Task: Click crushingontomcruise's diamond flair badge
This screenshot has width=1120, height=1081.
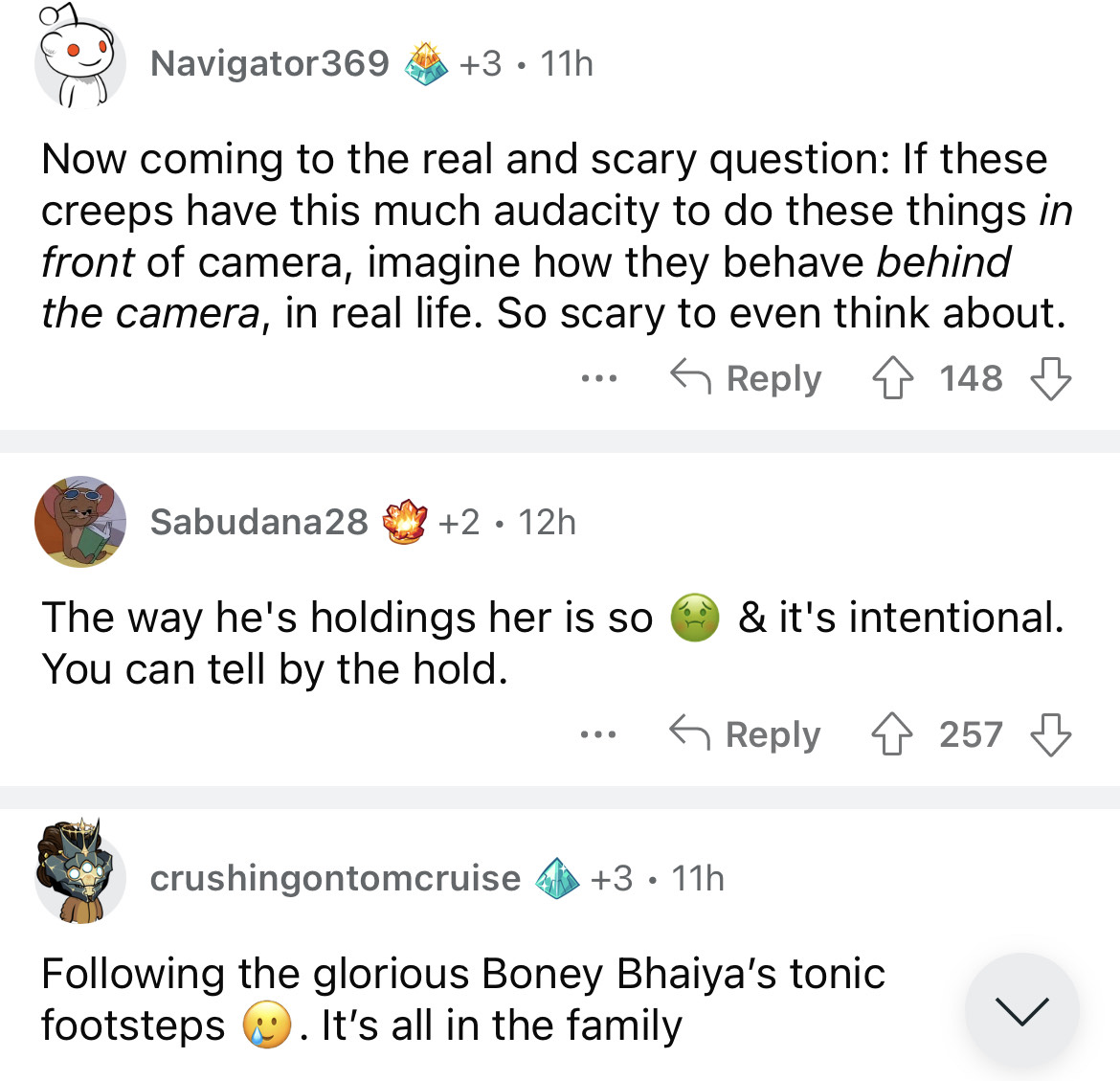Action: 557,878
